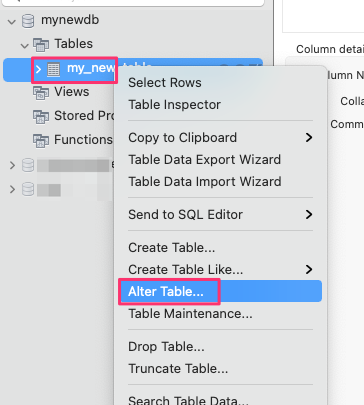The width and height of the screenshot is (364, 405).
Task: Click the Functions folder icon
Action: tap(41, 140)
